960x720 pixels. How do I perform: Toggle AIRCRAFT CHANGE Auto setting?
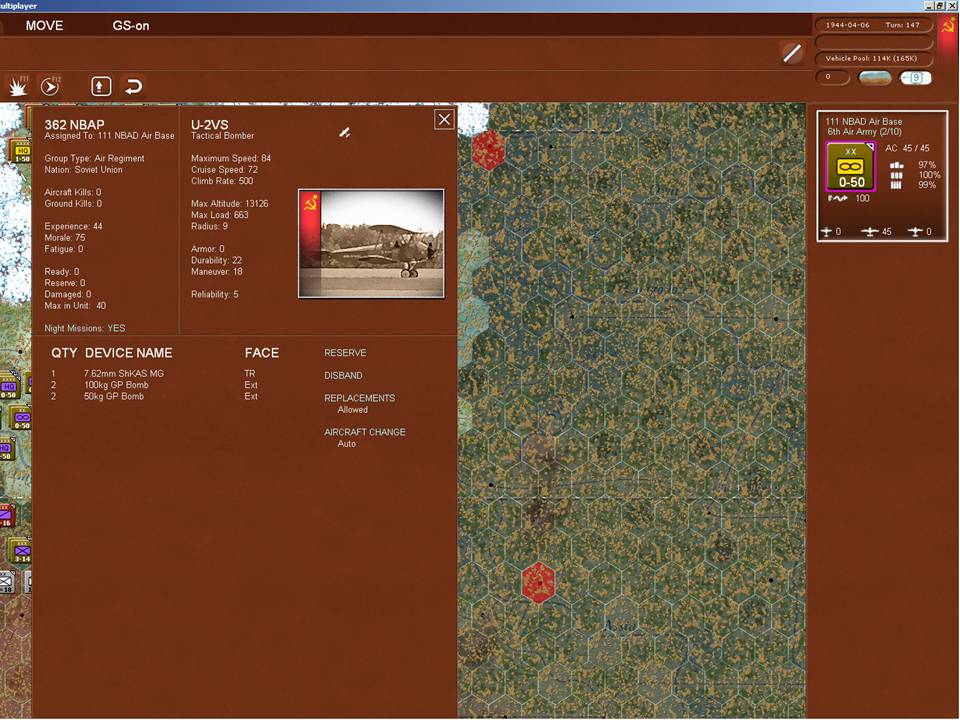click(365, 438)
